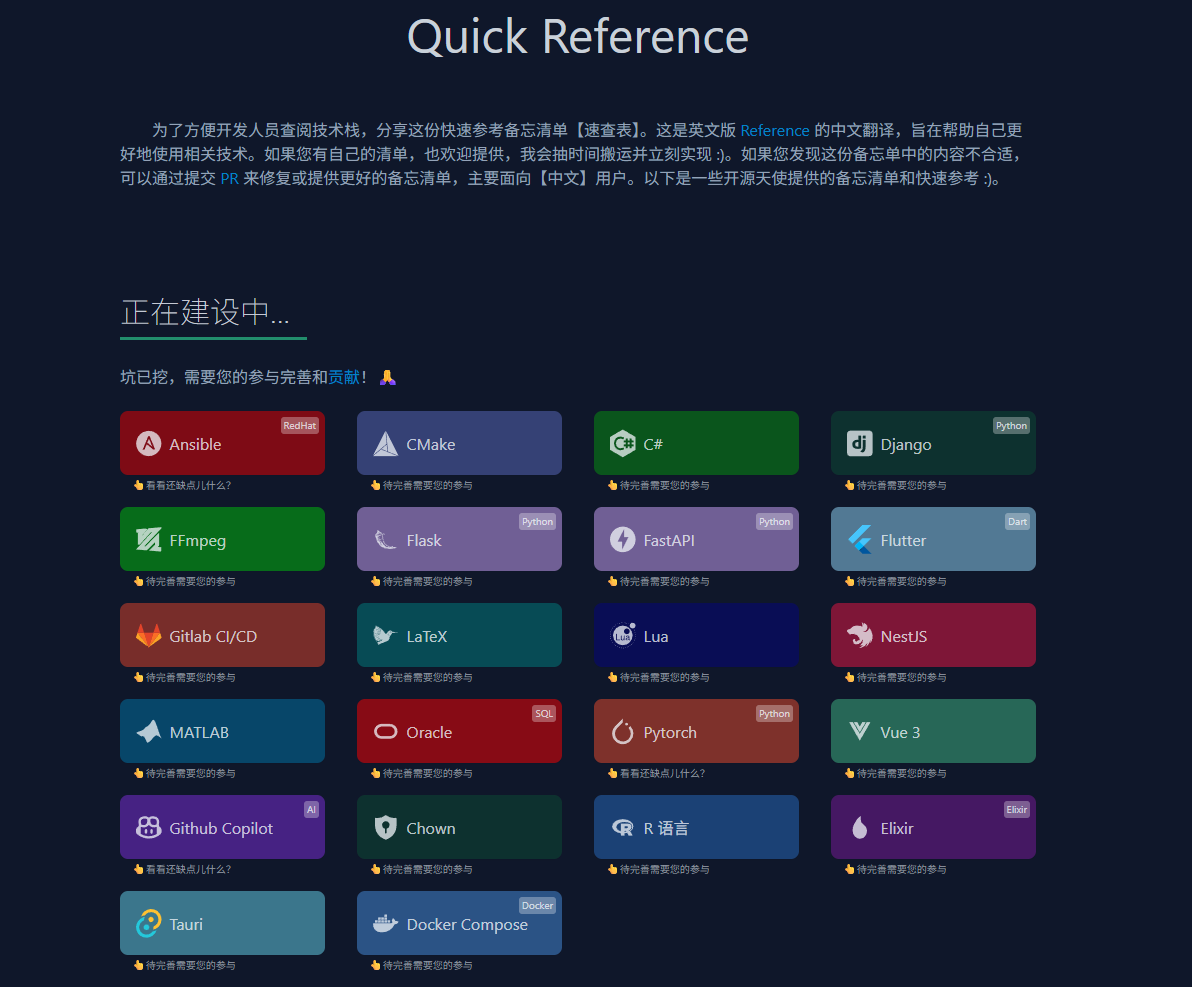Open the MATLAB reference card
Image resolution: width=1192 pixels, height=987 pixels.
coord(222,731)
